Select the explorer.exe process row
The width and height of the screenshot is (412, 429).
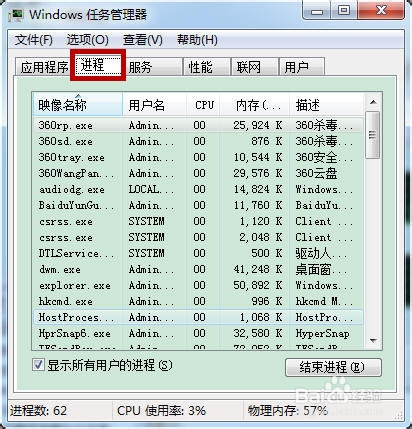pyautogui.click(x=198, y=285)
